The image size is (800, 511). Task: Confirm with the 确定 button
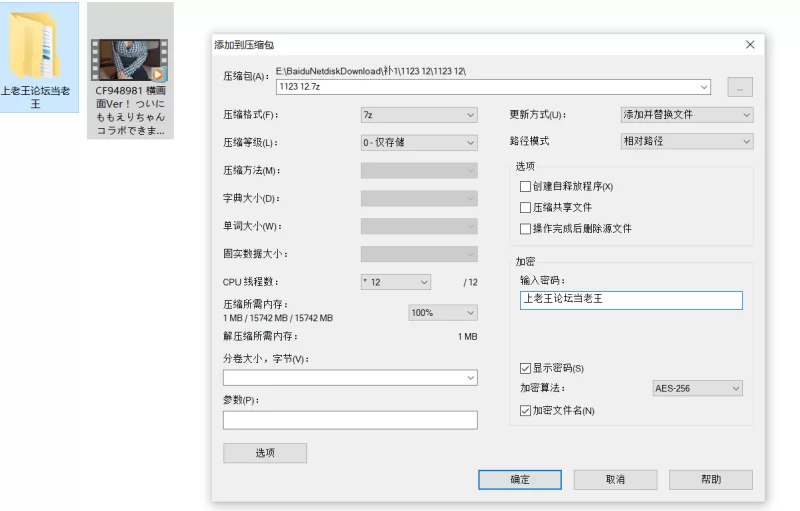(520, 480)
